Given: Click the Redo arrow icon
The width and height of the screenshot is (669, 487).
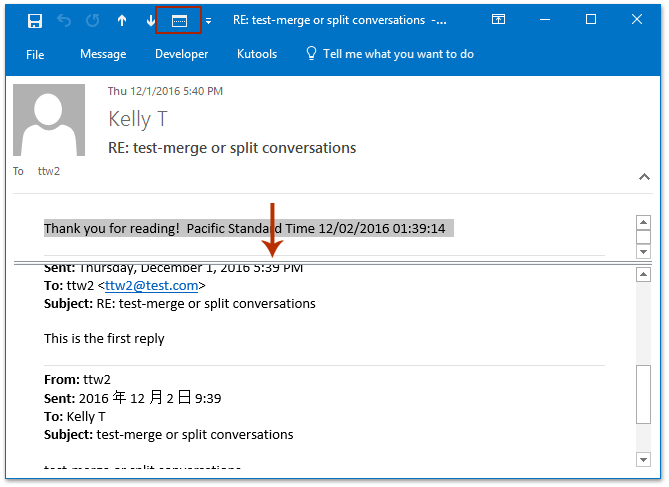Looking at the screenshot, I should 93,20.
